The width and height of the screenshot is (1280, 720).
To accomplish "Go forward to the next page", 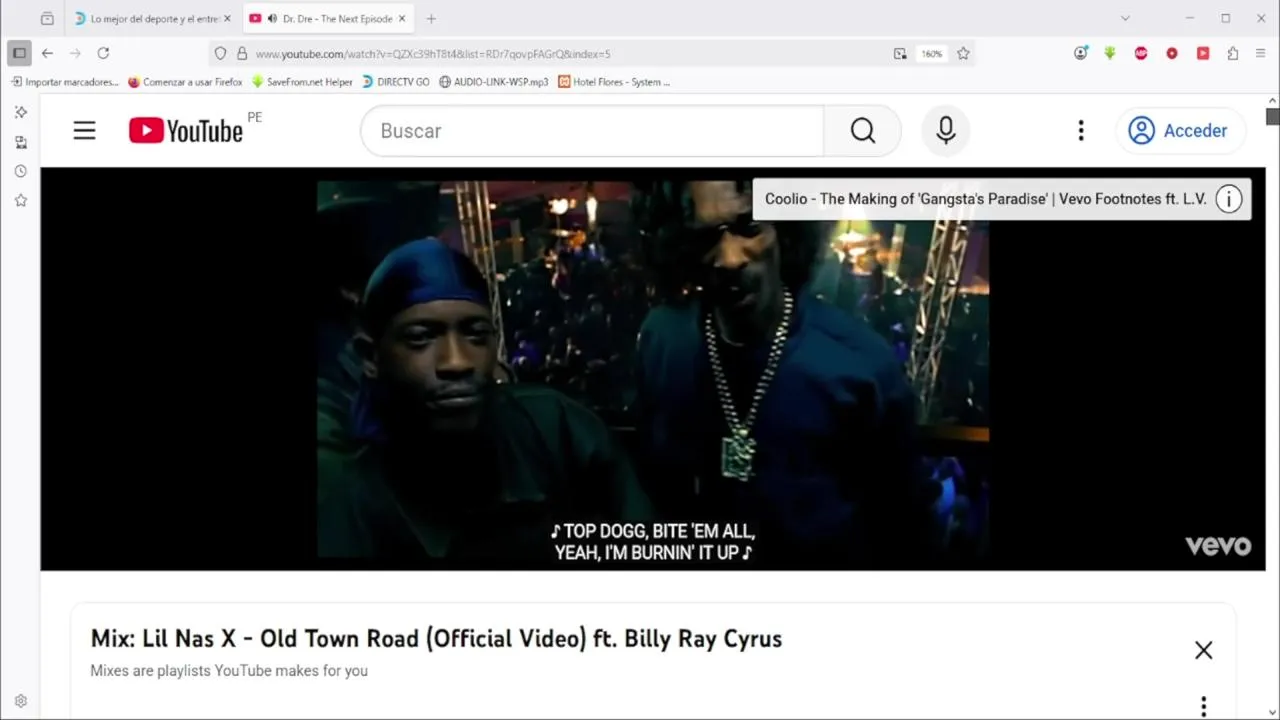I will (x=75, y=53).
